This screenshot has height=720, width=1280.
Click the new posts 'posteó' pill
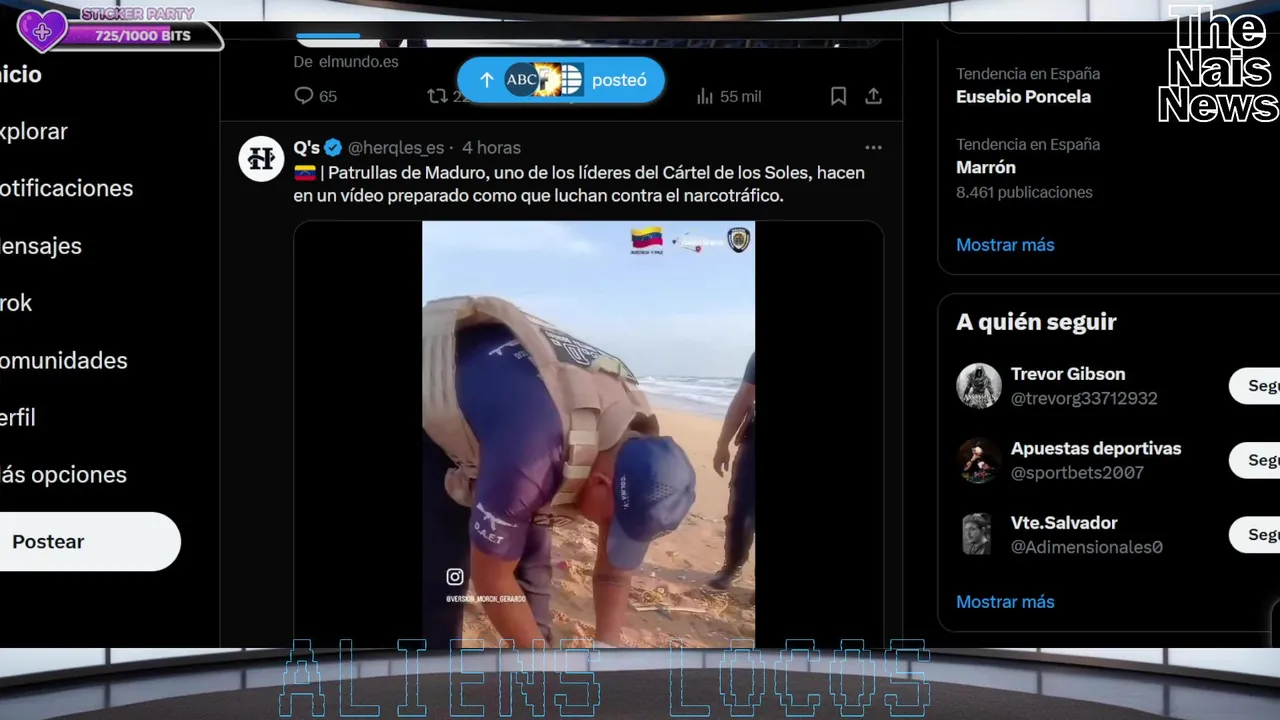pyautogui.click(x=561, y=80)
